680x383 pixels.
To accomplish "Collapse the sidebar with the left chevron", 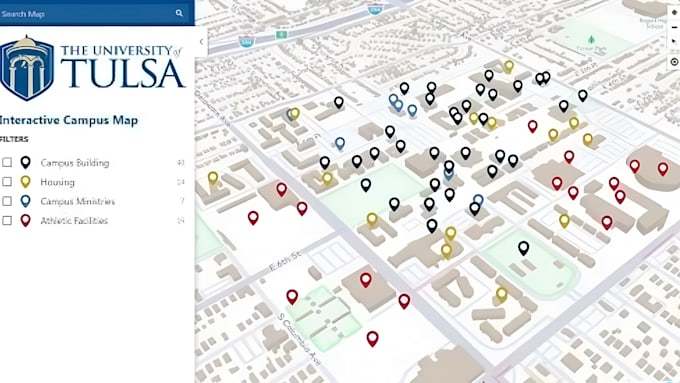I will click(201, 42).
